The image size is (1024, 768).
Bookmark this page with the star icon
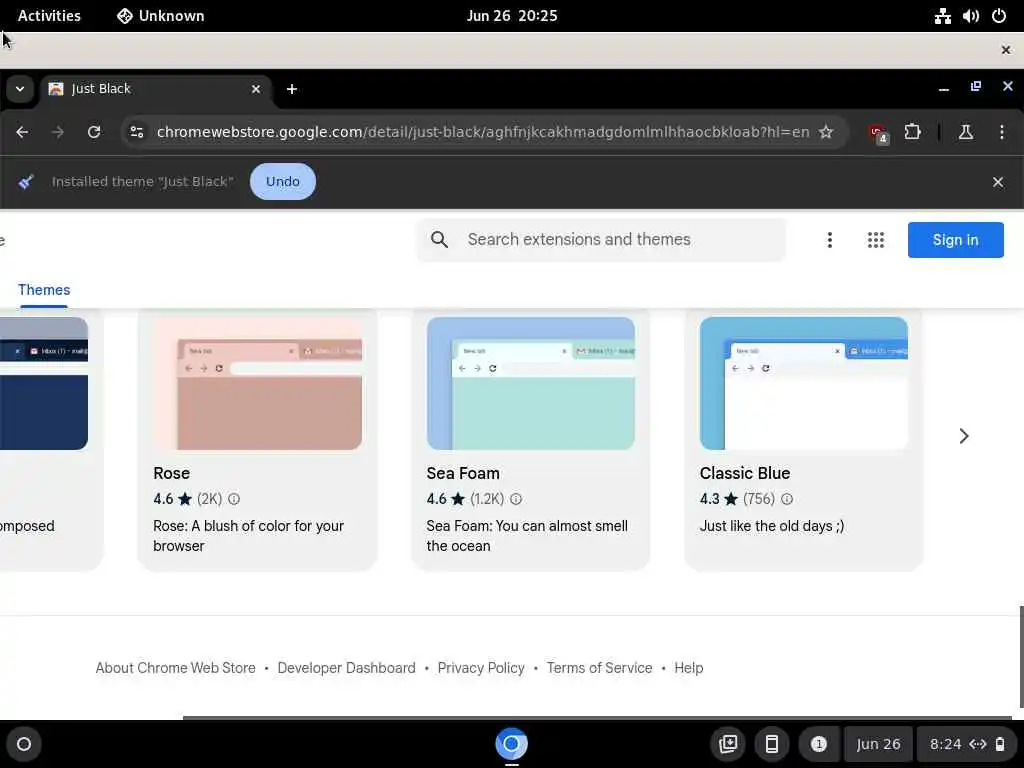[x=826, y=132]
